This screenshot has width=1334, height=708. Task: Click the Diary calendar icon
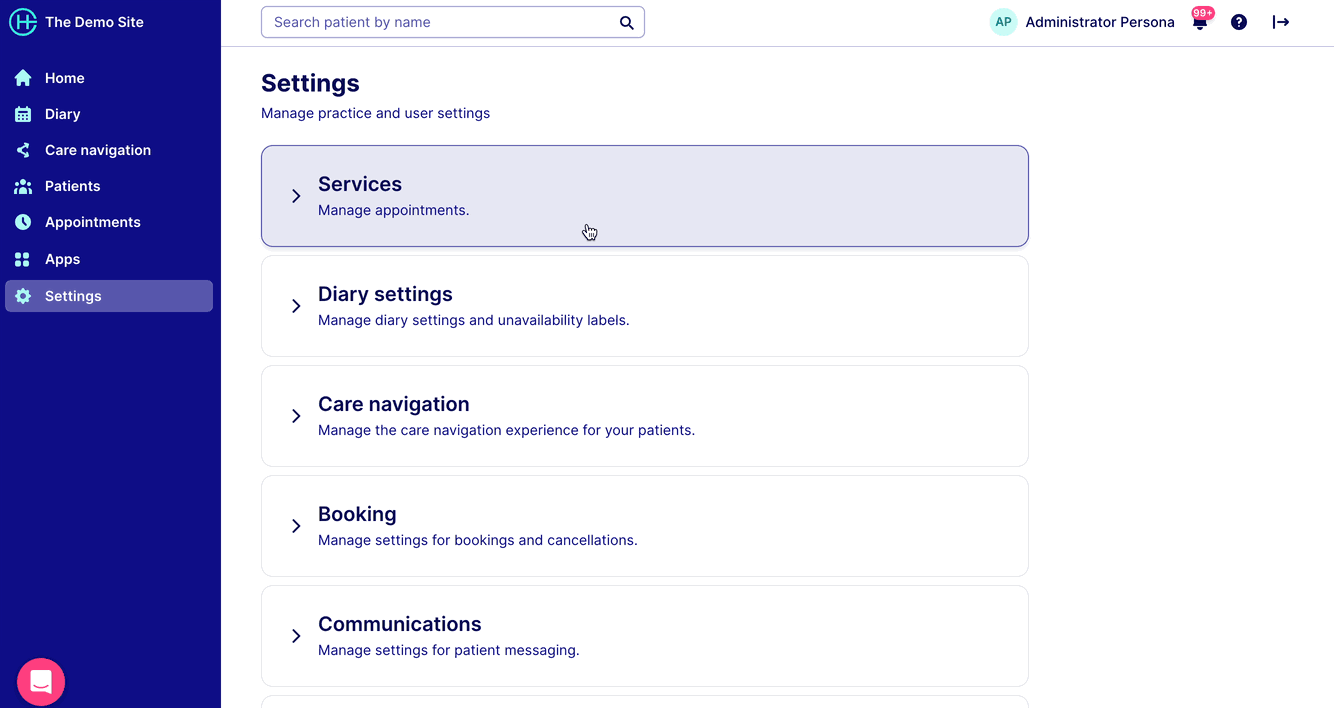(23, 114)
